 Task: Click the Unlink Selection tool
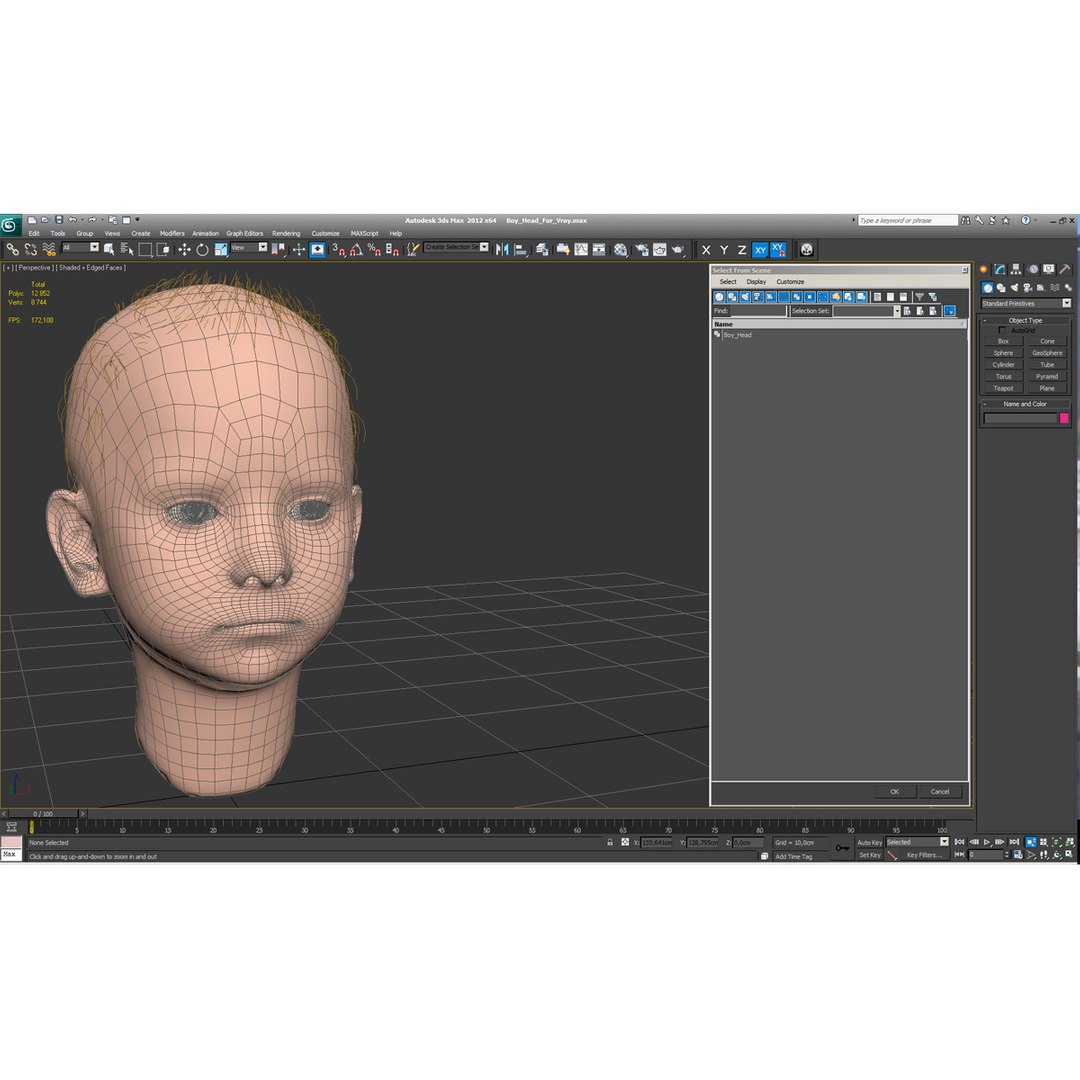click(30, 249)
